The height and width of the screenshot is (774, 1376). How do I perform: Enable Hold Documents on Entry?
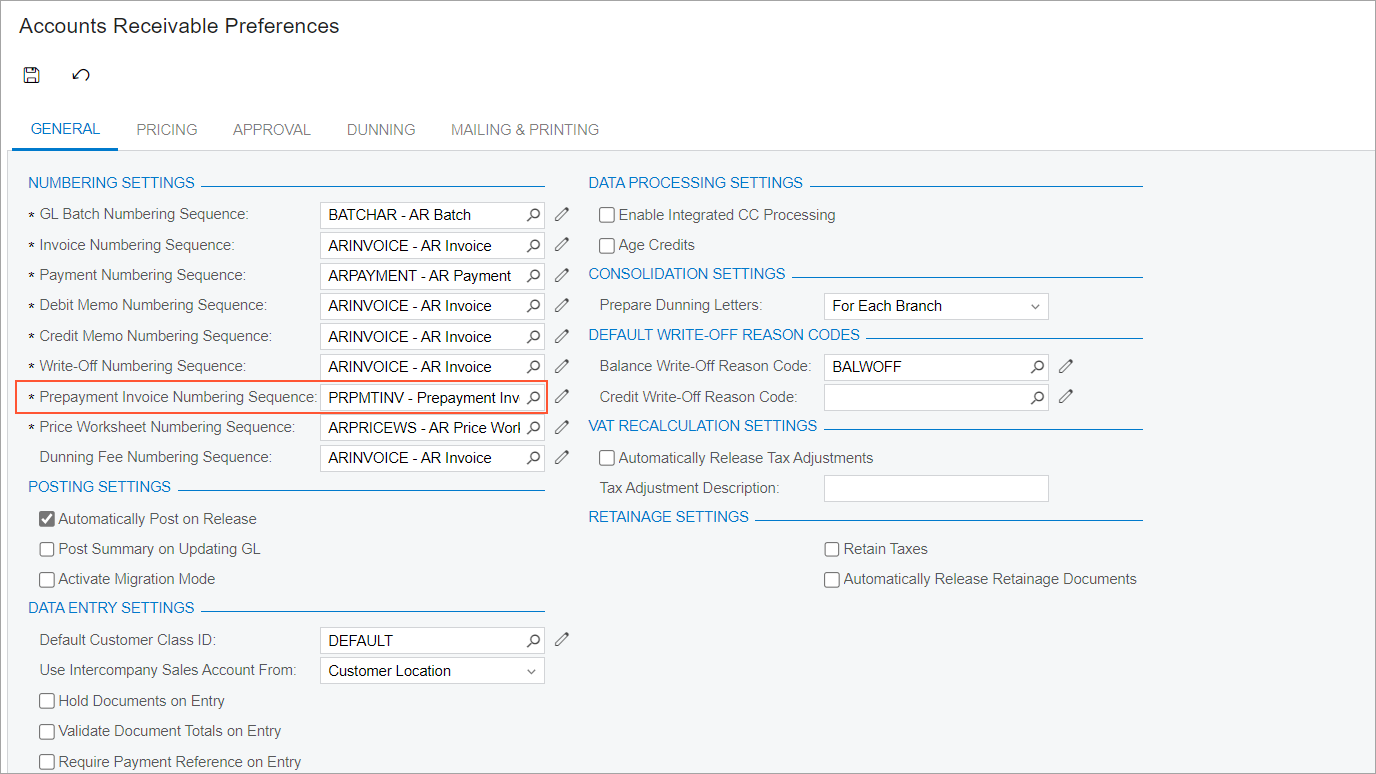point(47,701)
